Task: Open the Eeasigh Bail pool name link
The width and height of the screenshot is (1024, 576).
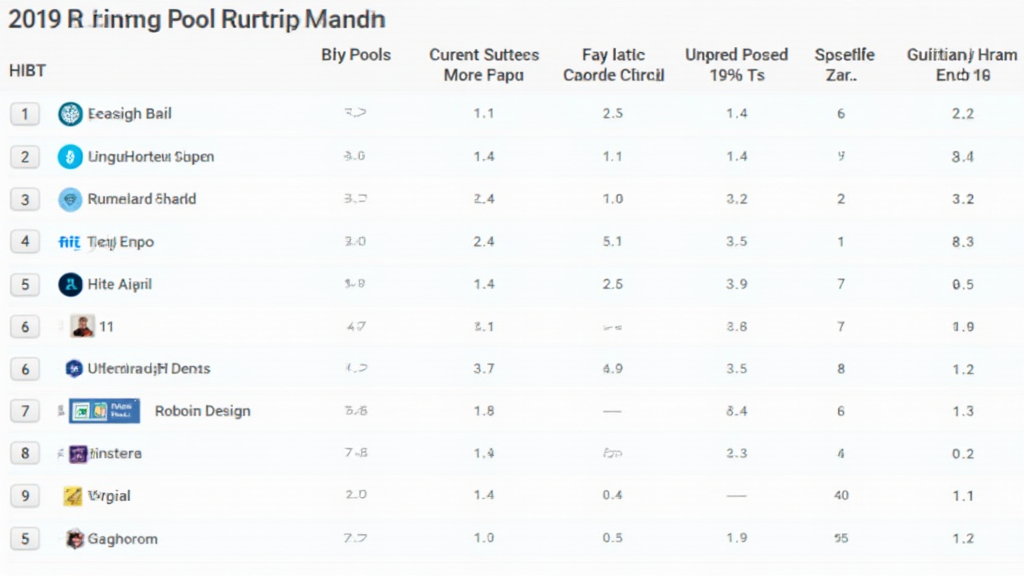Action: [130, 114]
